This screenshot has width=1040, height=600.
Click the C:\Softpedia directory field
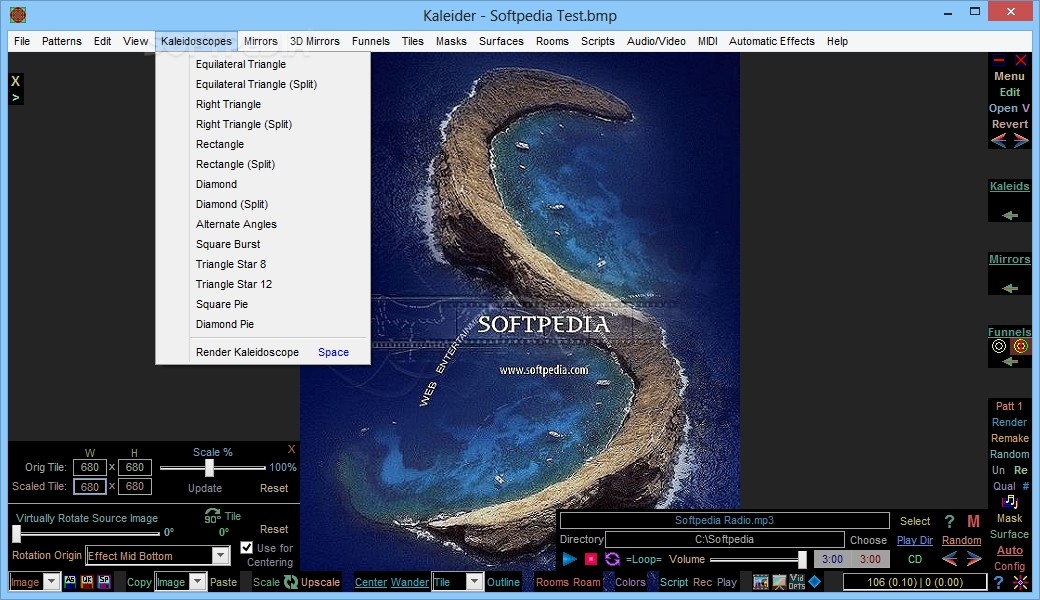click(x=724, y=540)
